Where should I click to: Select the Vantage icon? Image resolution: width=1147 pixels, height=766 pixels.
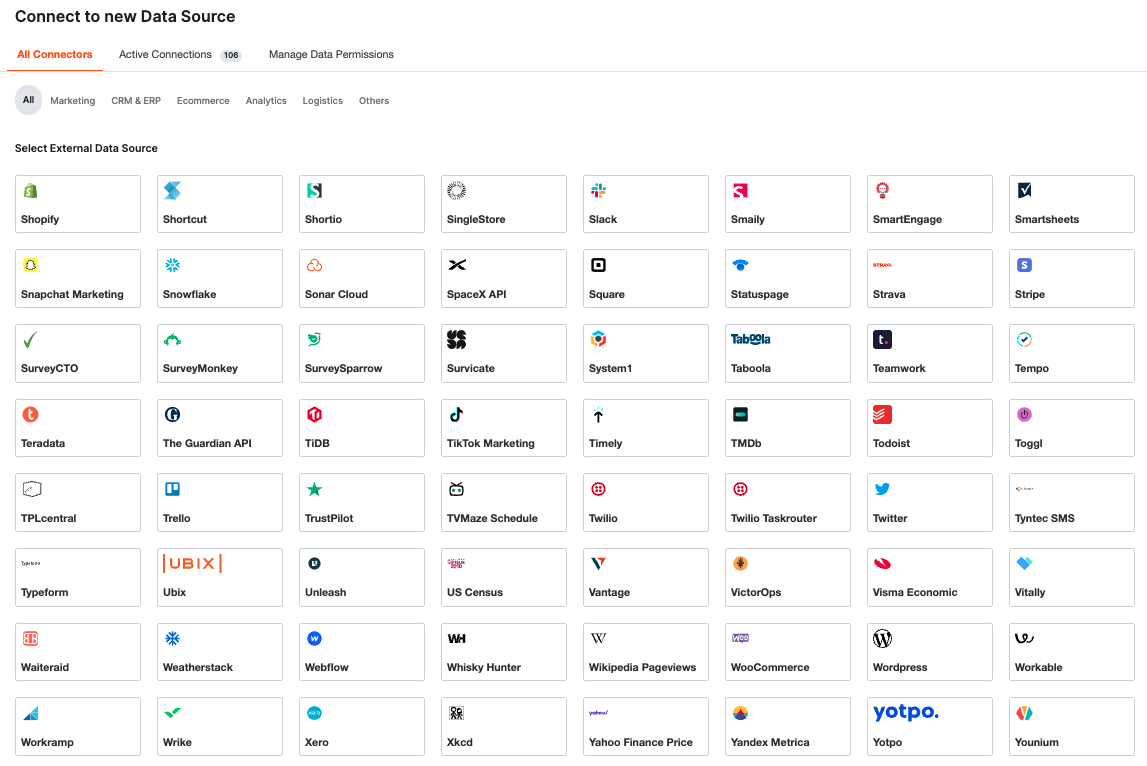pyautogui.click(x=598, y=563)
